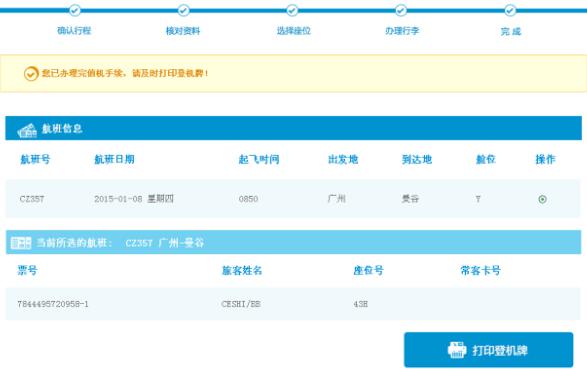Click the 确认行程 step checkmark icon

click(x=74, y=10)
